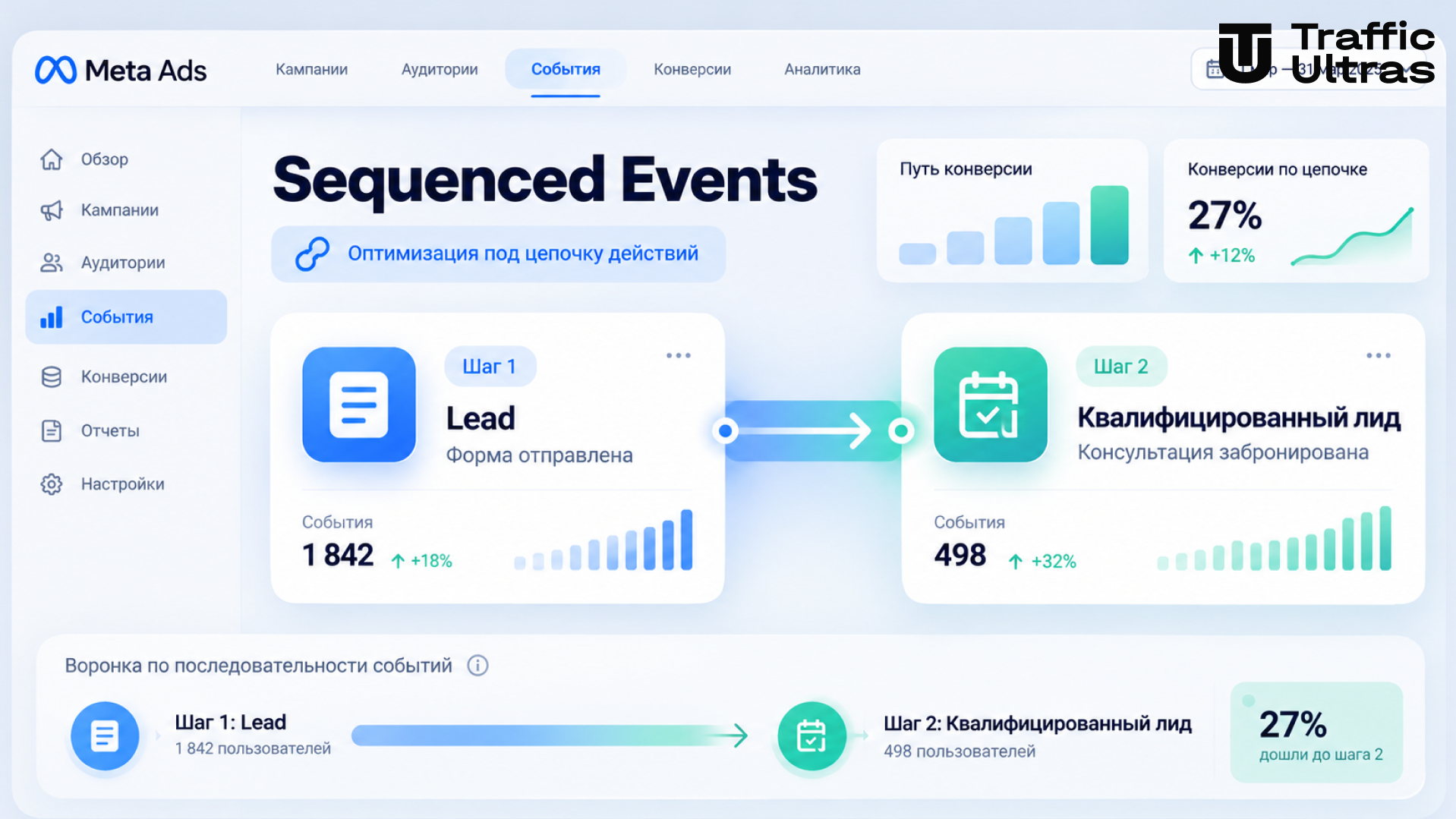This screenshot has height=819, width=1456.
Task: Go to the Аналитика top tab
Action: click(x=822, y=69)
